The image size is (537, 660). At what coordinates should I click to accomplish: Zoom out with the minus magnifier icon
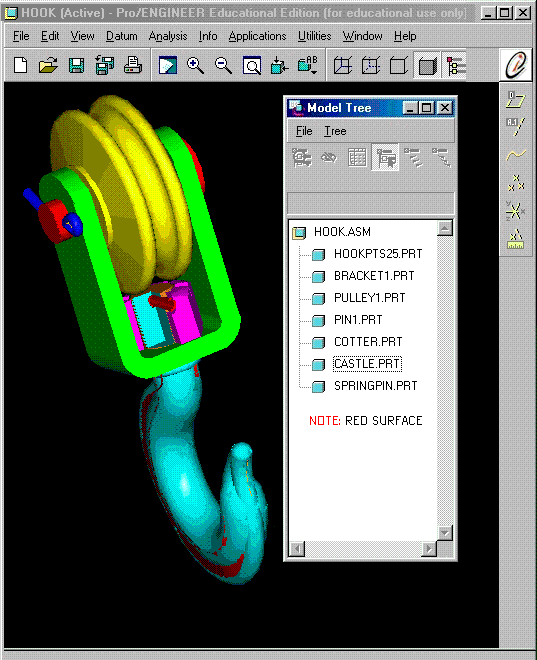(x=223, y=66)
